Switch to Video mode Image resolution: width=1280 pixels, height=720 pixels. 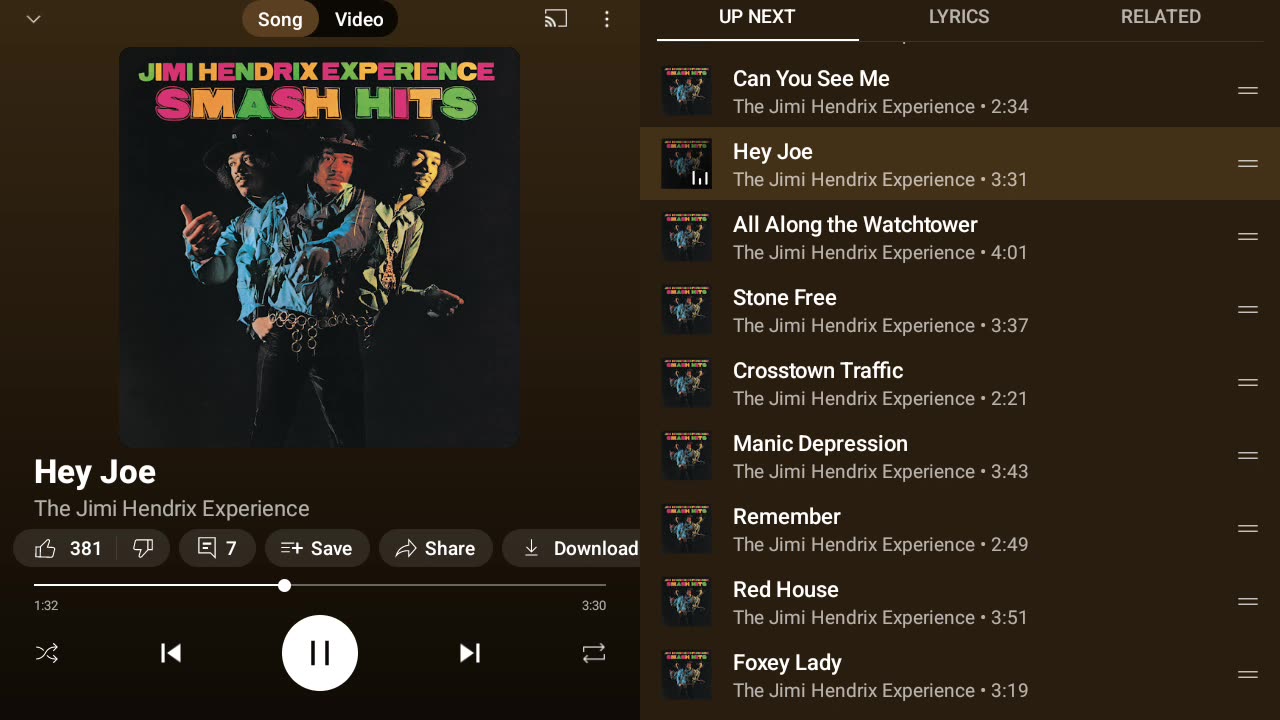click(x=359, y=19)
